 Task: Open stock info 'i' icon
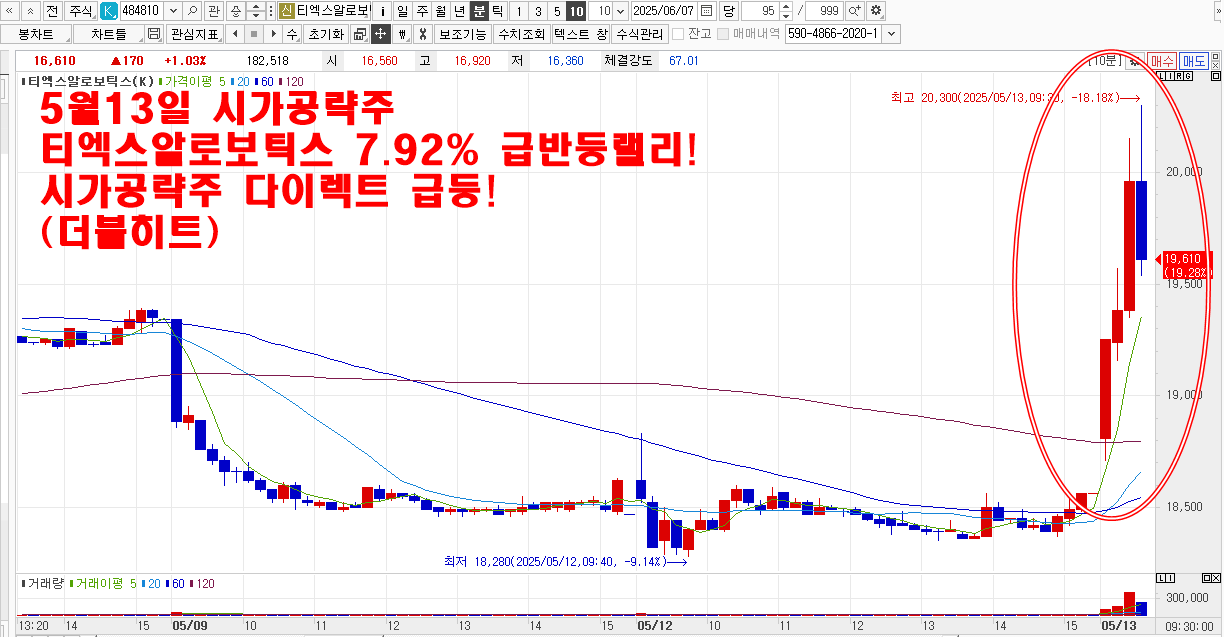click(x=384, y=11)
